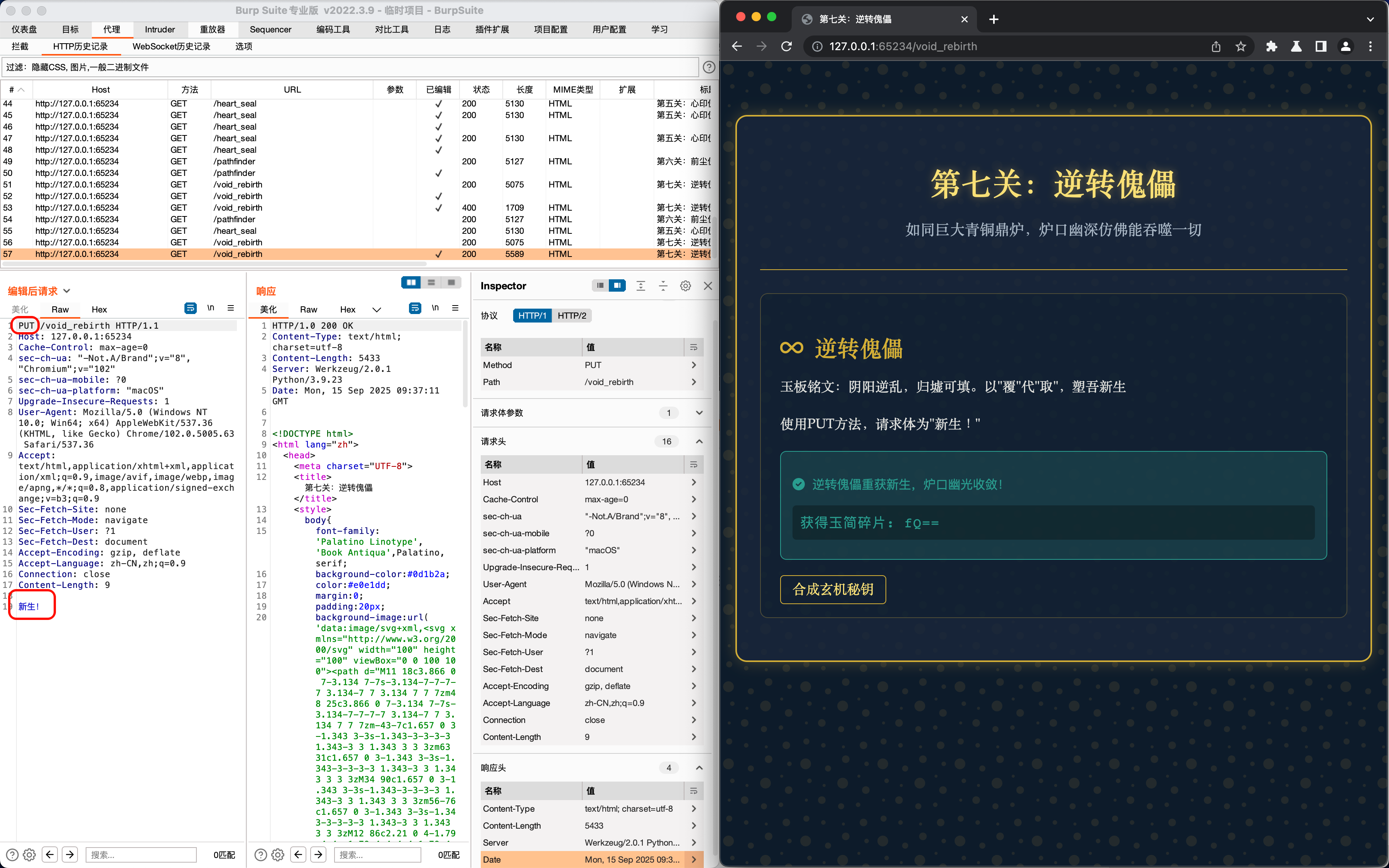Open the edited request dropdown
1389x868 pixels.
(x=67, y=291)
